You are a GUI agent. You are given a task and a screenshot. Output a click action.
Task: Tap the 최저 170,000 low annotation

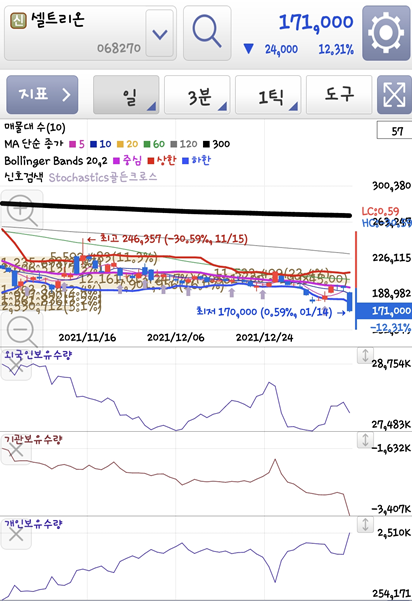(271, 312)
